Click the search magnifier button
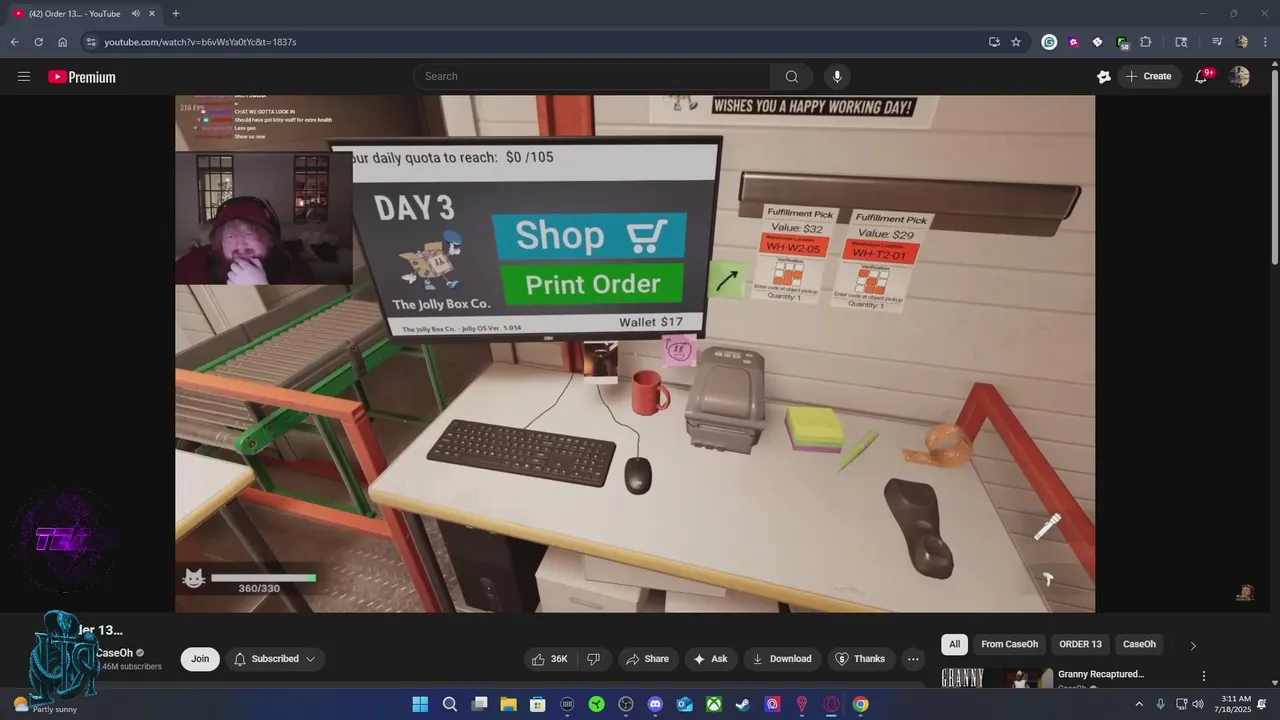The height and width of the screenshot is (720, 1280). coord(791,77)
